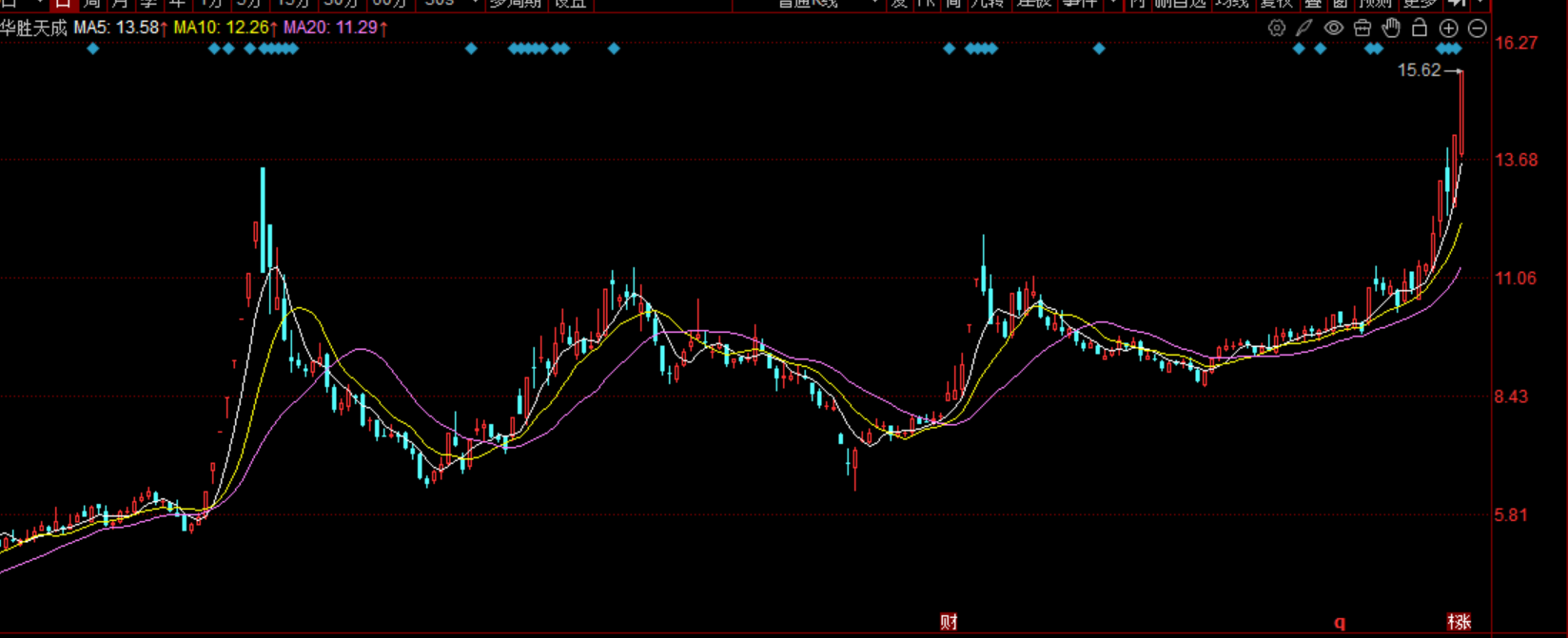Click the 8.43 price axis label
The width and height of the screenshot is (1568, 638).
pyautogui.click(x=1512, y=396)
